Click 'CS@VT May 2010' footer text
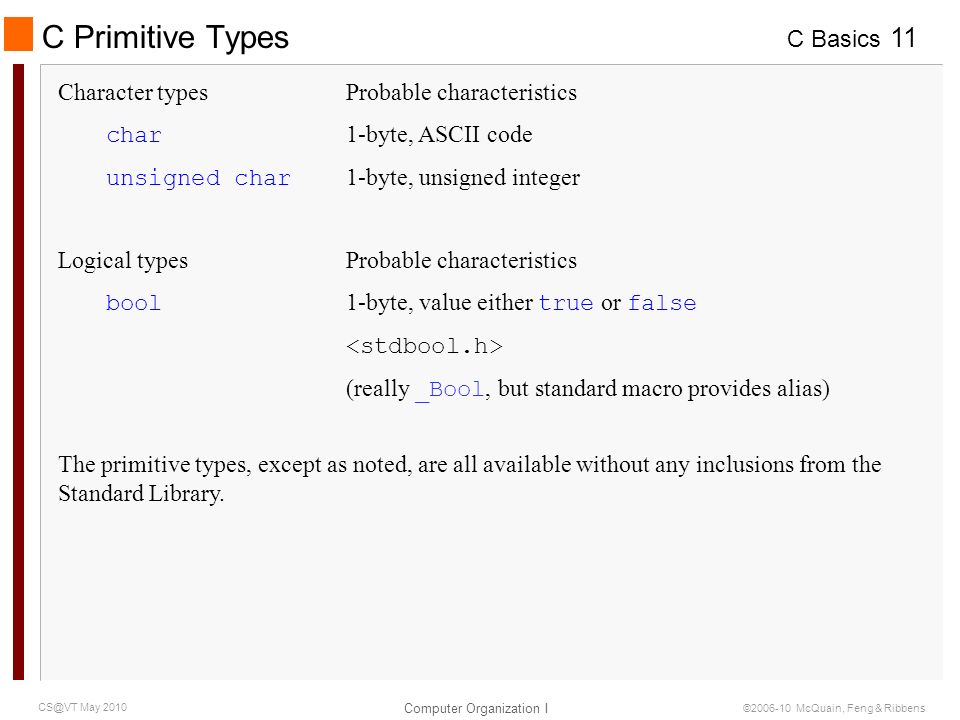 83,707
